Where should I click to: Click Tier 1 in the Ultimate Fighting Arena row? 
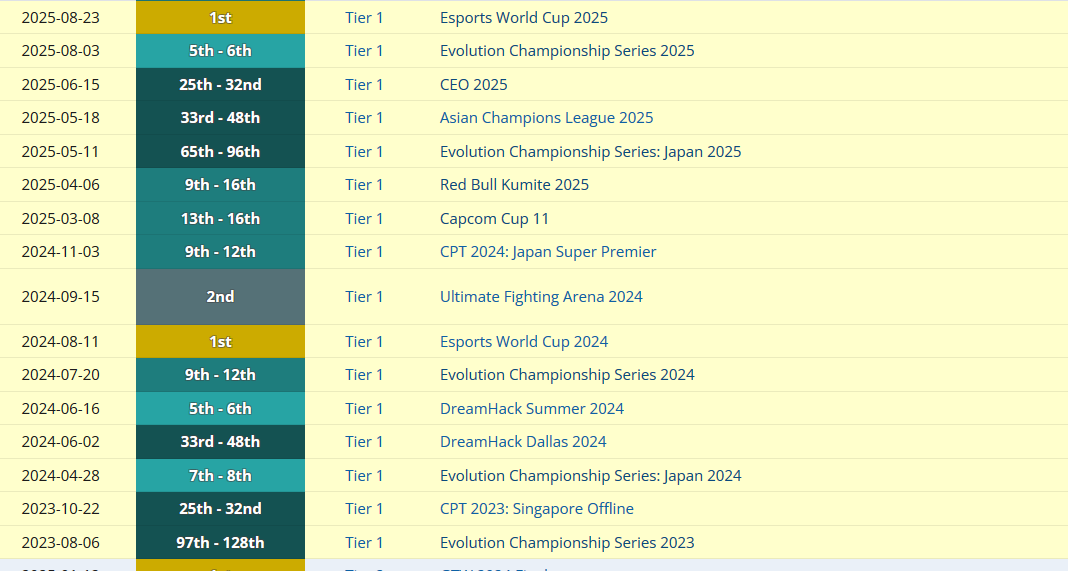(364, 296)
